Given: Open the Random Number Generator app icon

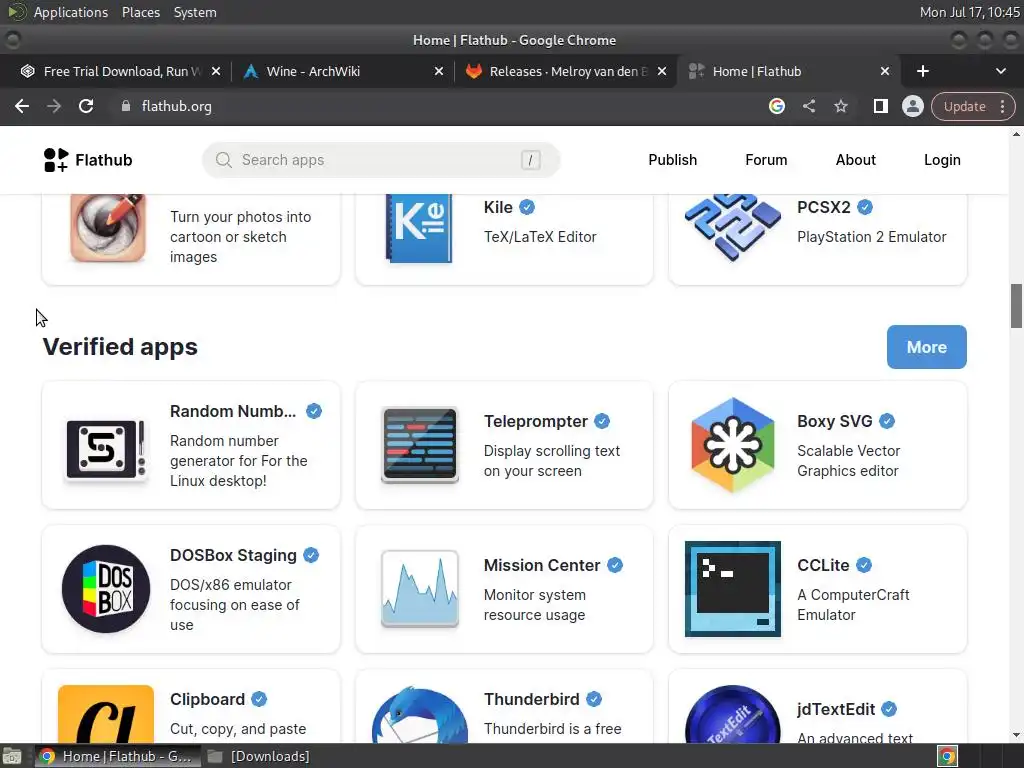Looking at the screenshot, I should [106, 450].
